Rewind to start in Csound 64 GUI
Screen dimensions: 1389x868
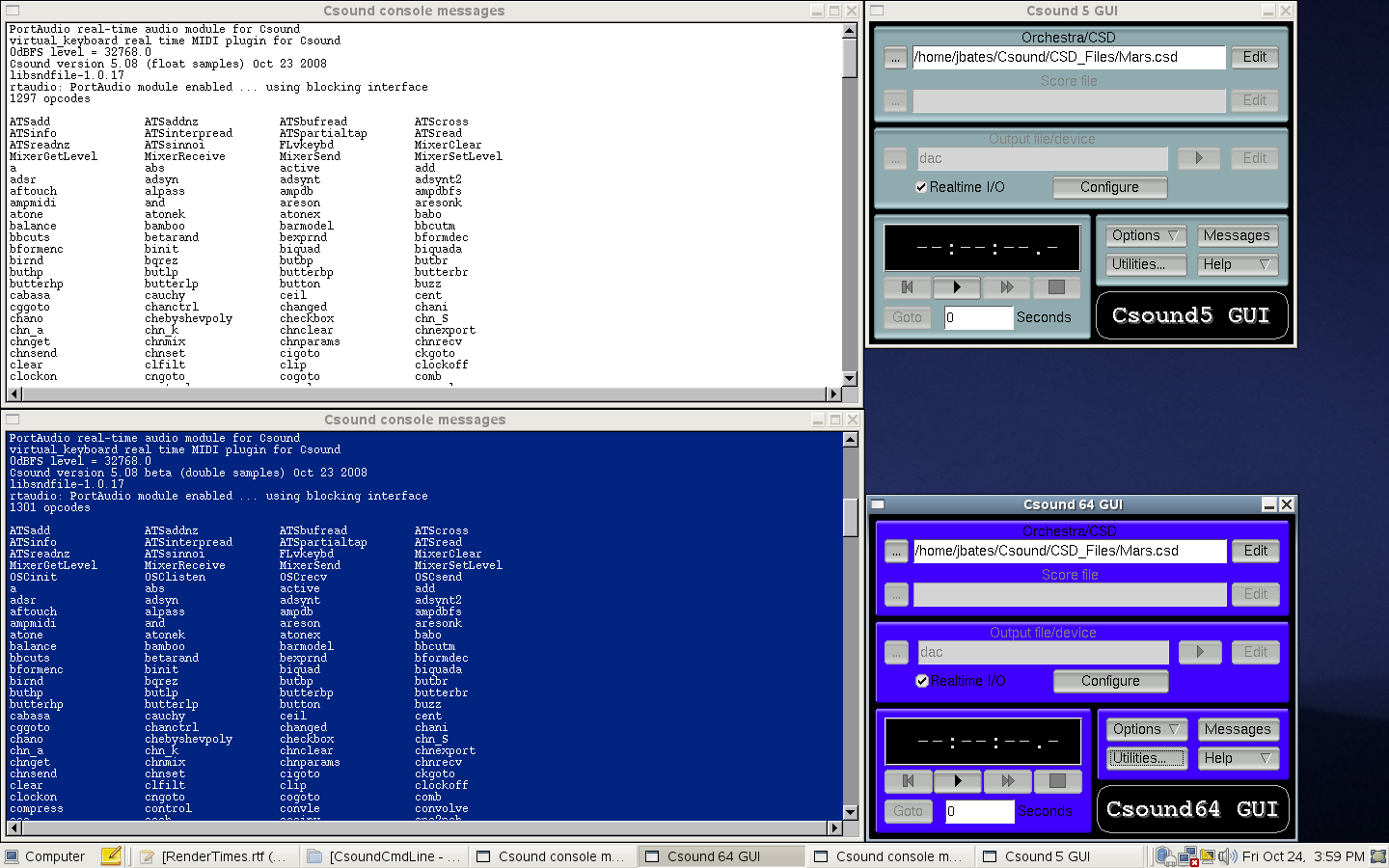pyautogui.click(x=908, y=780)
